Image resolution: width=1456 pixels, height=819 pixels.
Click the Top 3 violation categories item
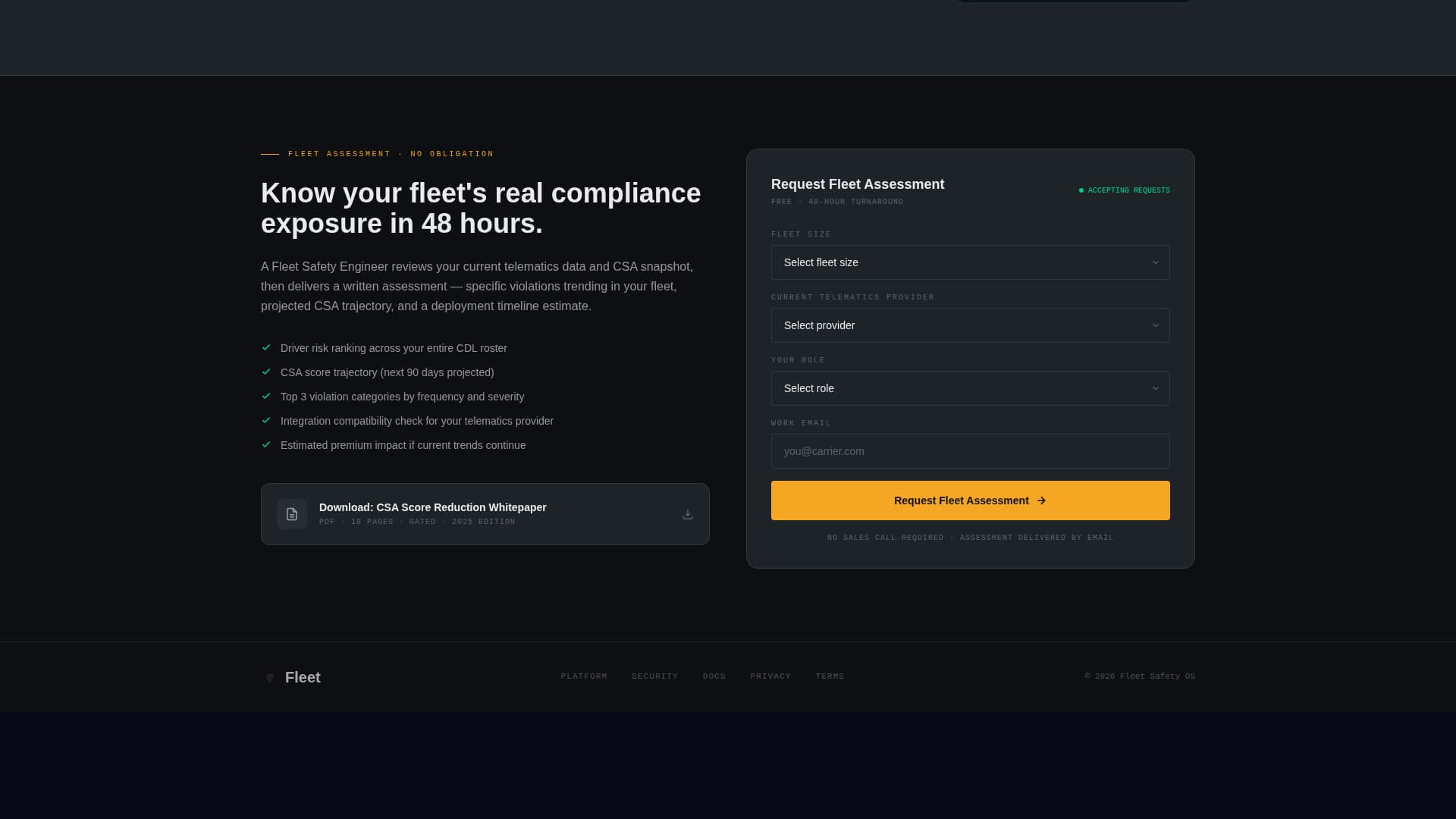point(402,397)
